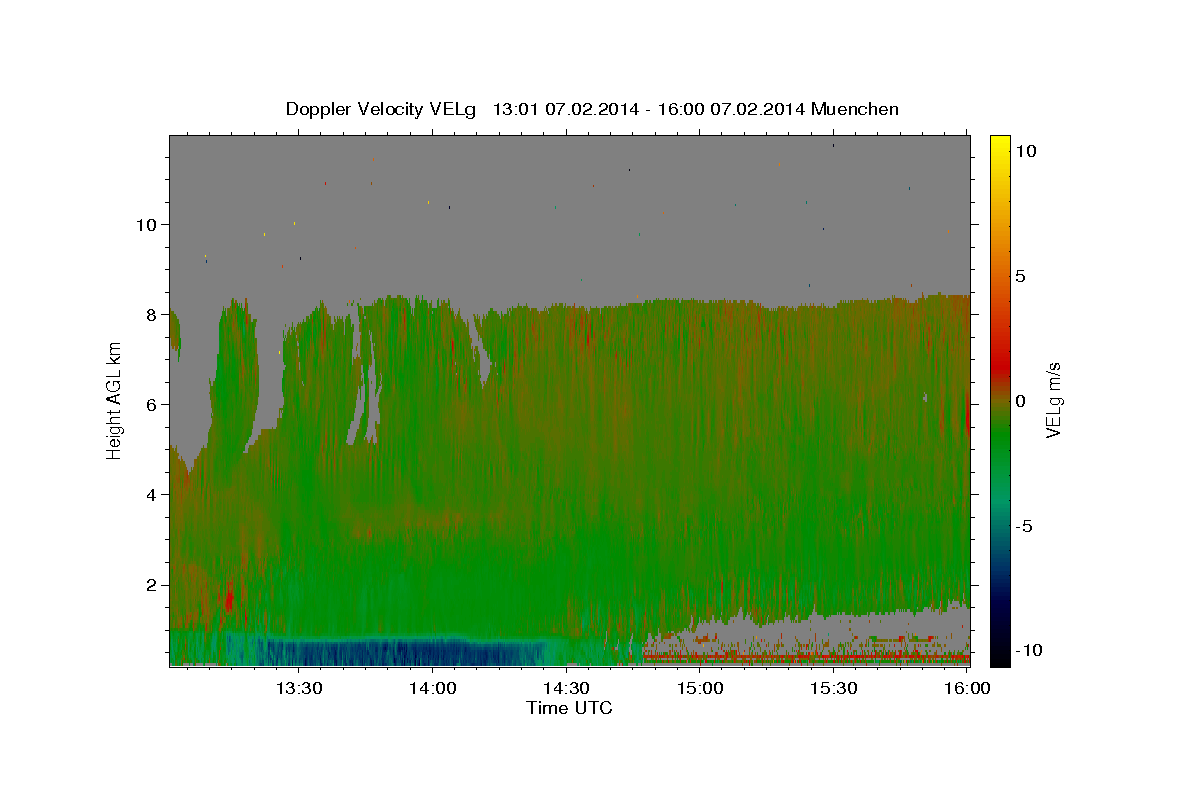This screenshot has width=1200, height=800.
Task: Click the height tick label 6
Action: [153, 405]
